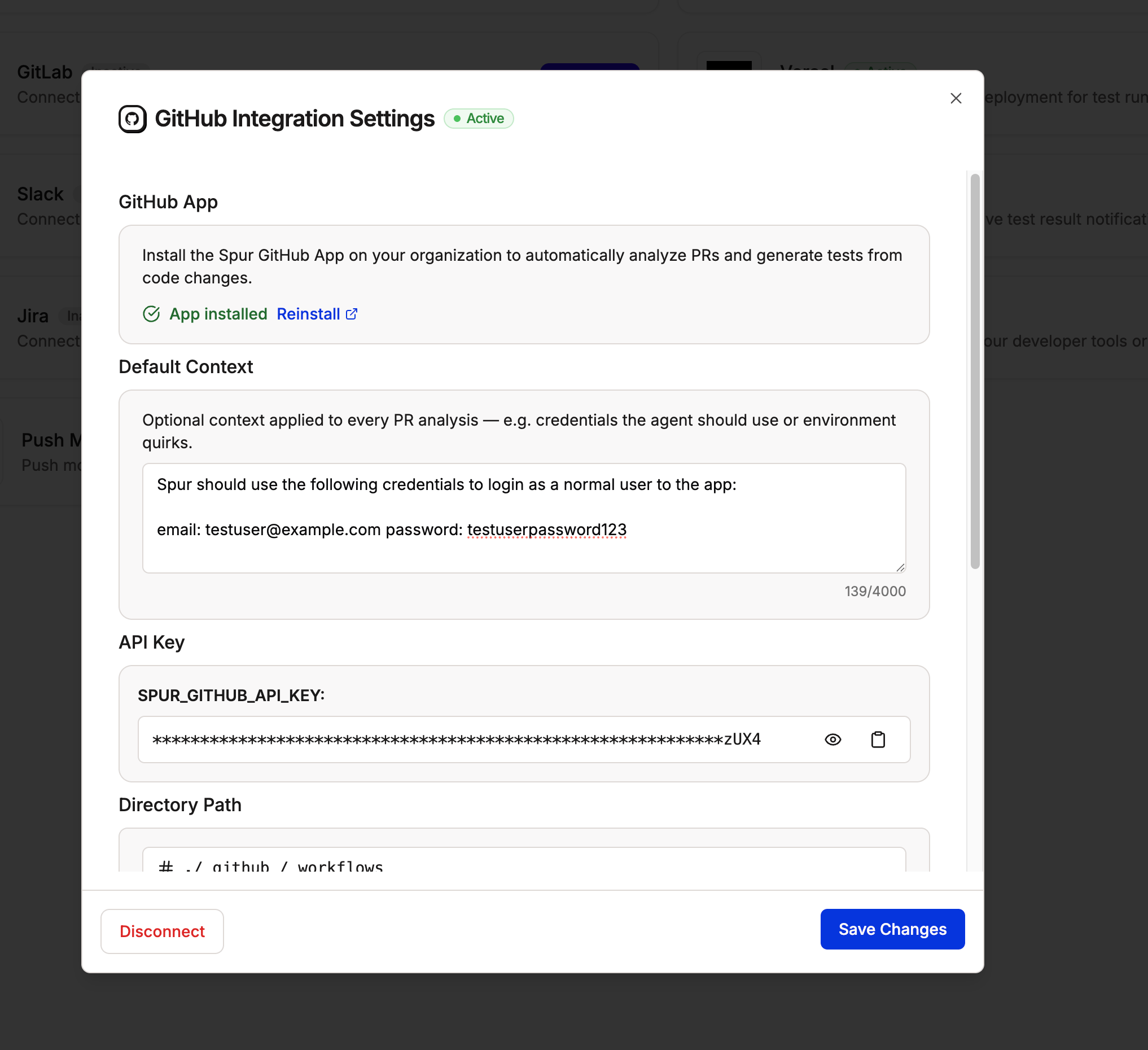
Task: Click the GitHub Integration Settings title
Action: [x=295, y=119]
